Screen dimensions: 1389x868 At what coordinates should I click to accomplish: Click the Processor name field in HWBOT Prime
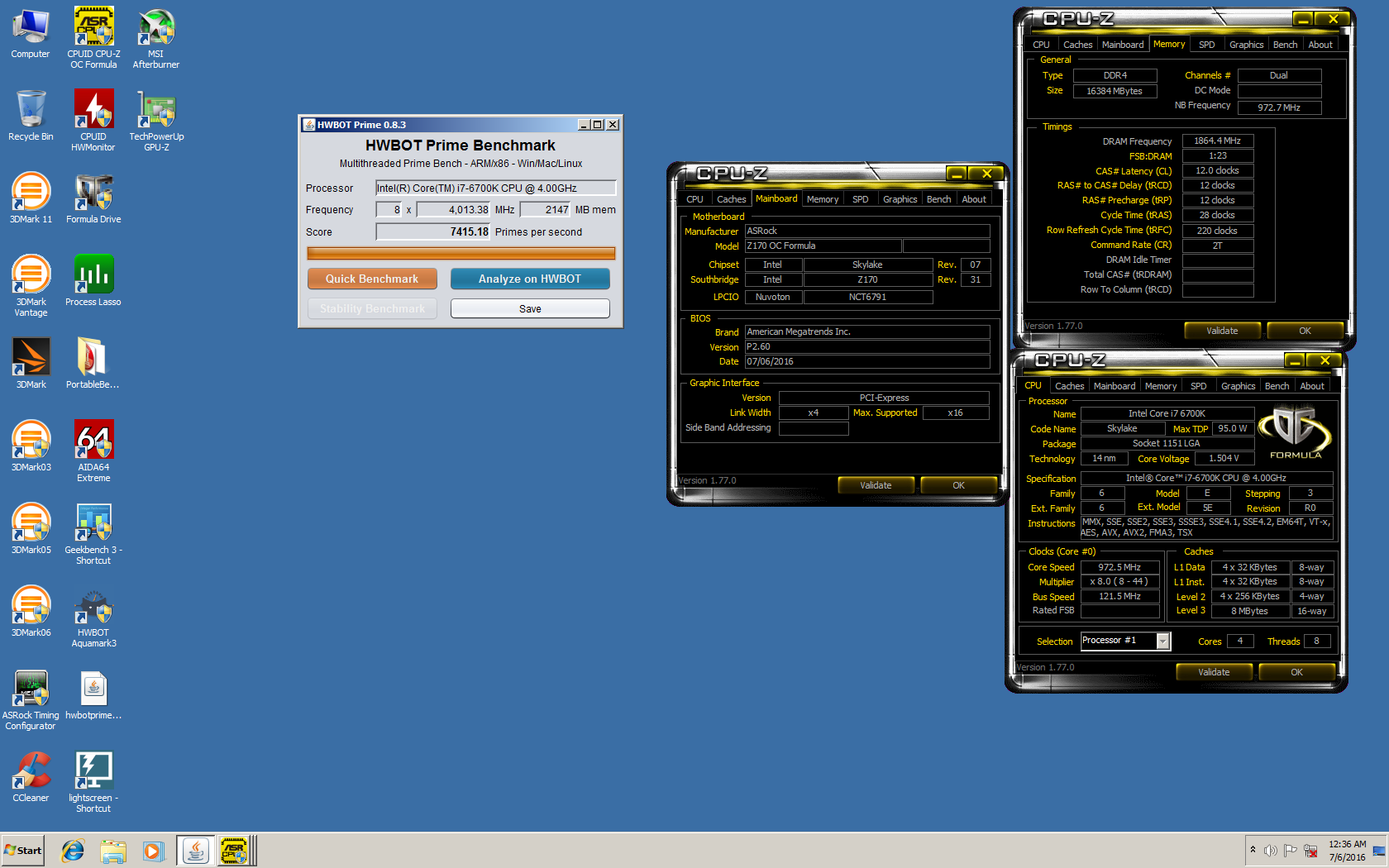(x=495, y=188)
